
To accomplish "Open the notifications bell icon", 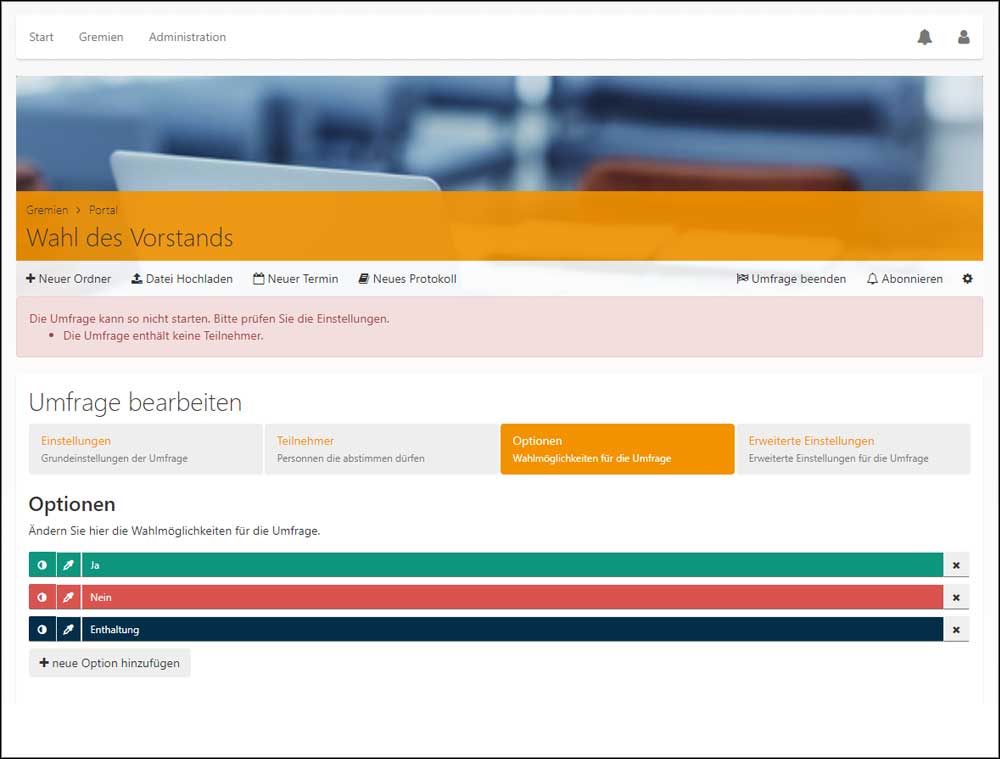I will 924,37.
